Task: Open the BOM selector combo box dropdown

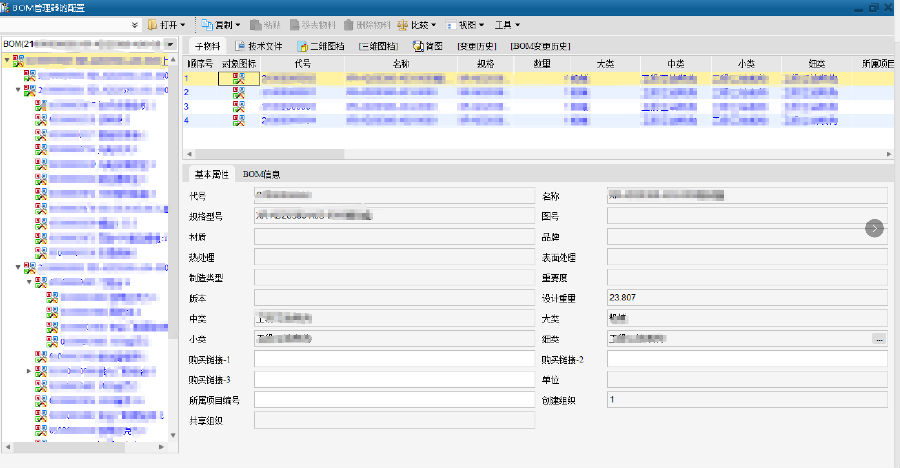Action: point(171,46)
